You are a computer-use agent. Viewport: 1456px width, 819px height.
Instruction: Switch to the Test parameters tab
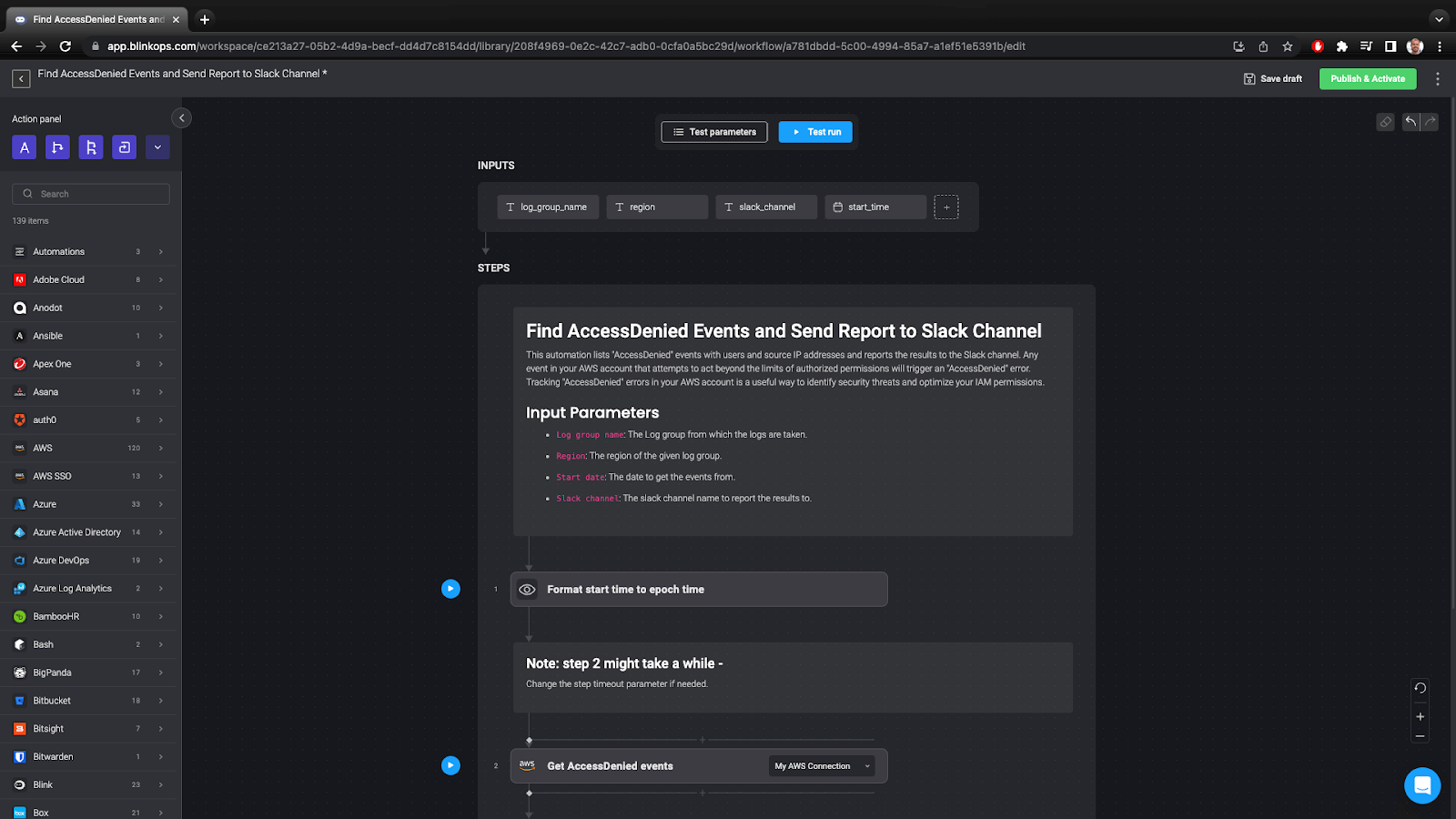tap(713, 131)
